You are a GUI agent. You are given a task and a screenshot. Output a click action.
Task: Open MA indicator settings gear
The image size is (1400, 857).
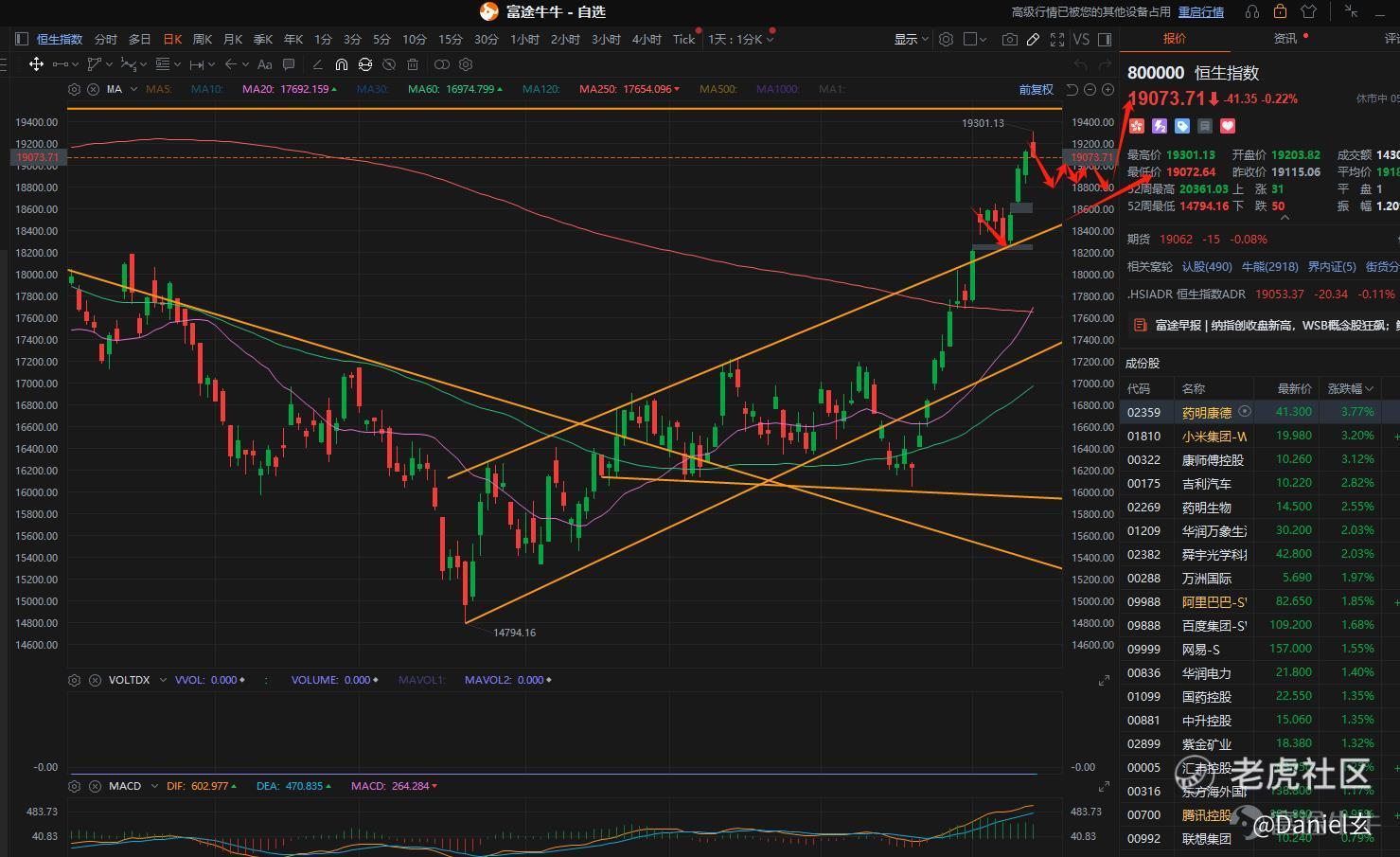coord(75,89)
